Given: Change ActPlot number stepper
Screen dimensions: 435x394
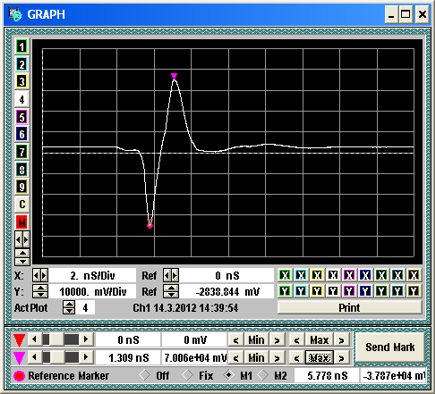Looking at the screenshot, I should coord(69,307).
